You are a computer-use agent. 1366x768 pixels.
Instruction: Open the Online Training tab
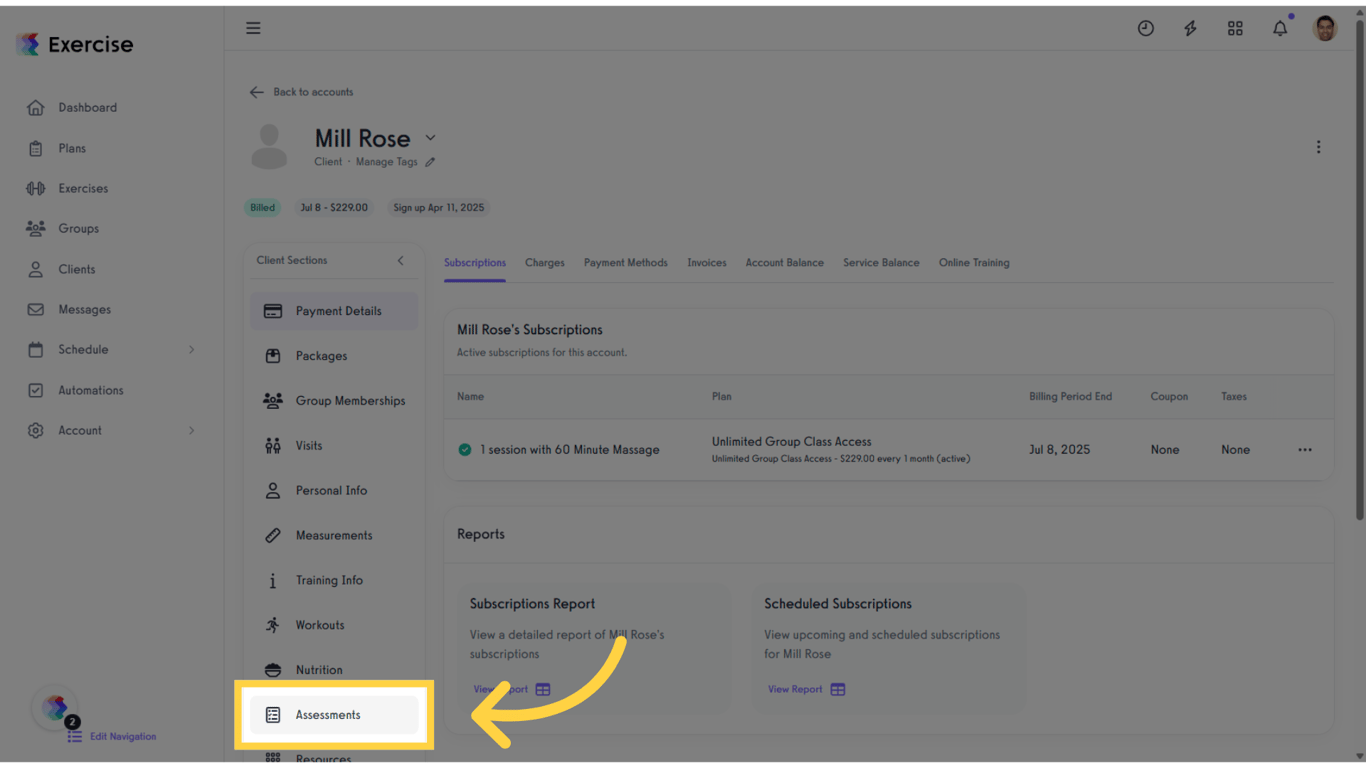coord(973,262)
